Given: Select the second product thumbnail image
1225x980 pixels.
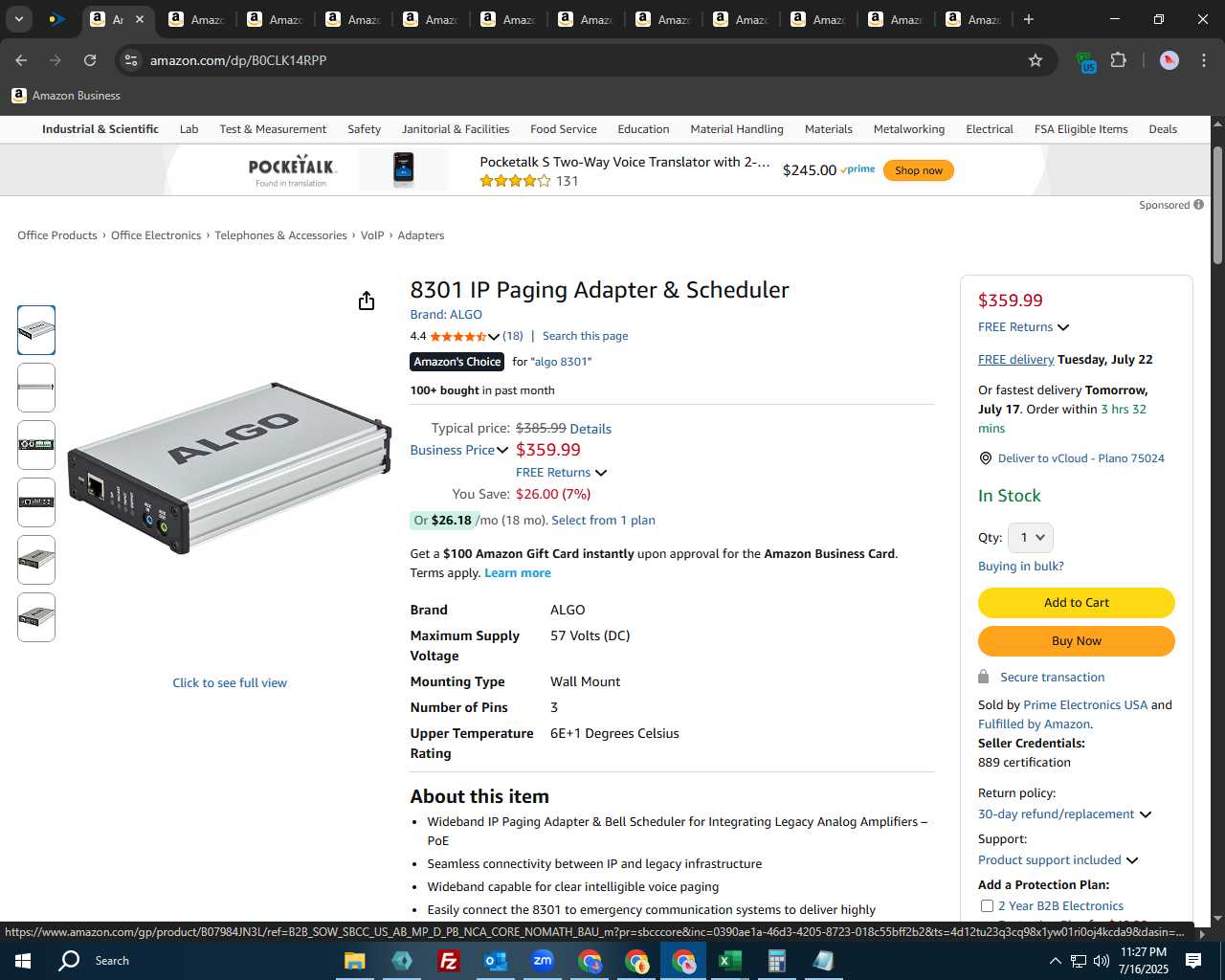Looking at the screenshot, I should click(36, 388).
